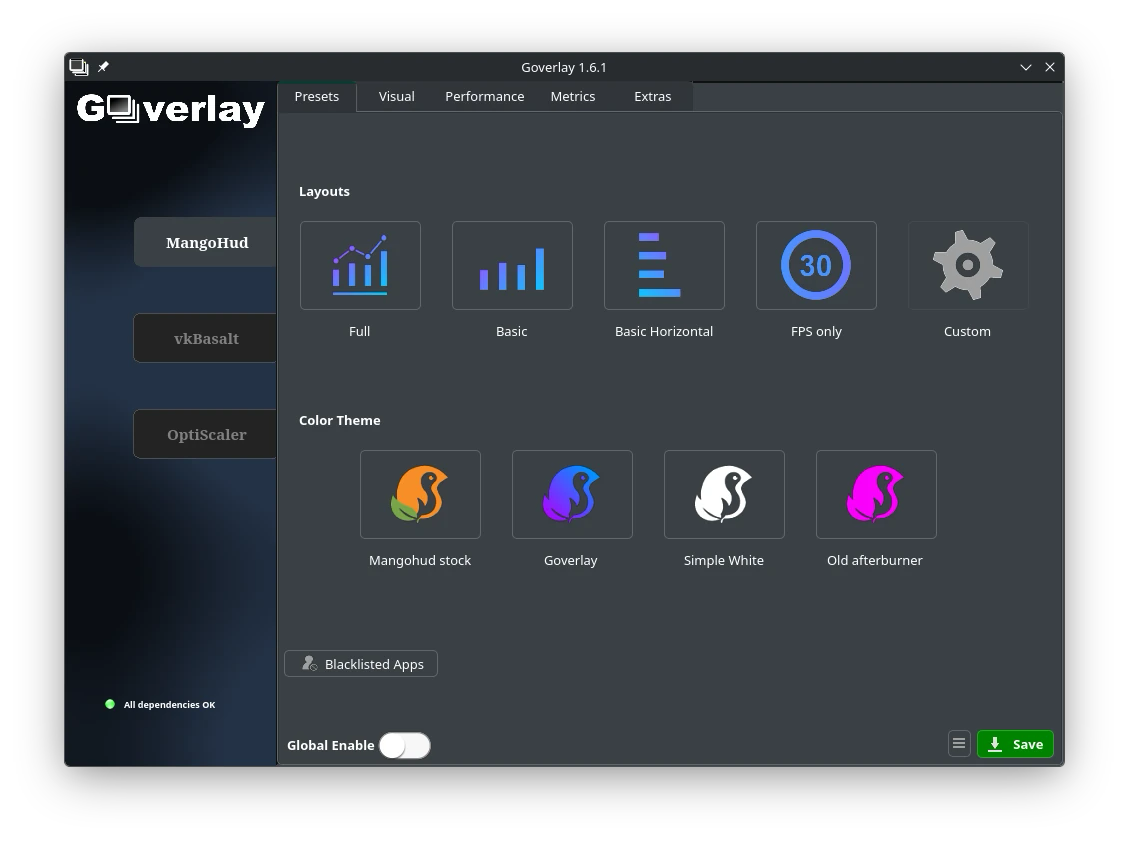1129x843 pixels.
Task: Apply the Mangohud stock color theme
Action: [420, 494]
